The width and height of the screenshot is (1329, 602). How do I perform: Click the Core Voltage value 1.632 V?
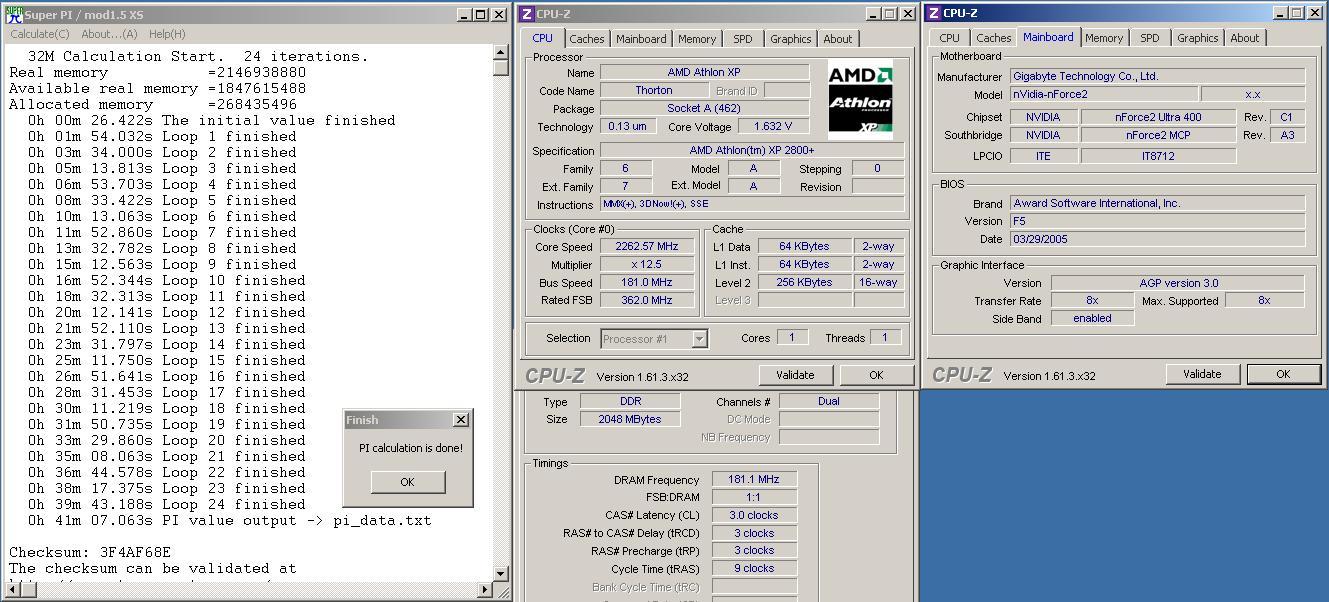click(773, 127)
